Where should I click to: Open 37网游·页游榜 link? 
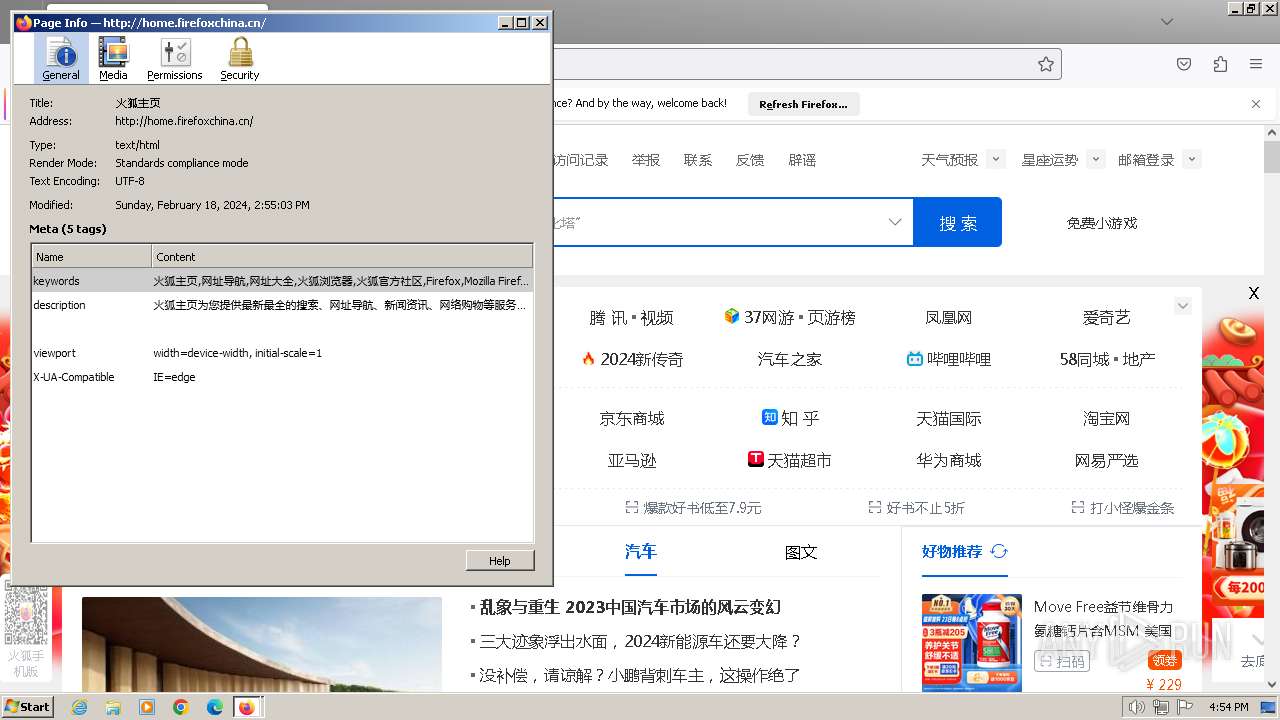(x=790, y=317)
